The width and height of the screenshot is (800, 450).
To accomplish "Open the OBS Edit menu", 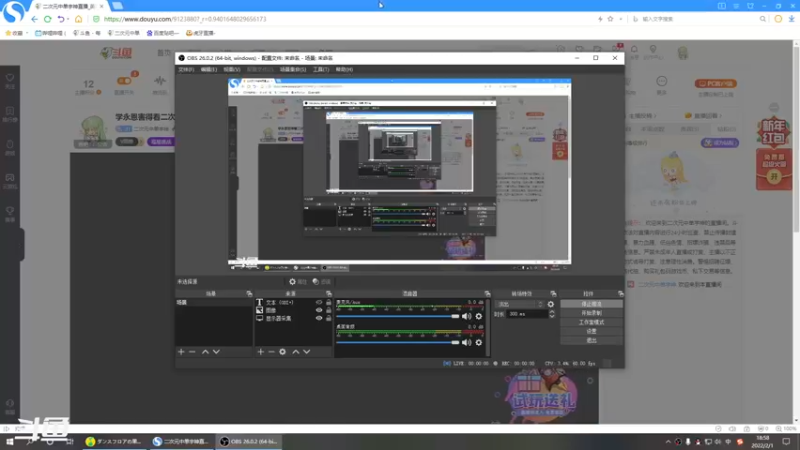I will click(209, 69).
